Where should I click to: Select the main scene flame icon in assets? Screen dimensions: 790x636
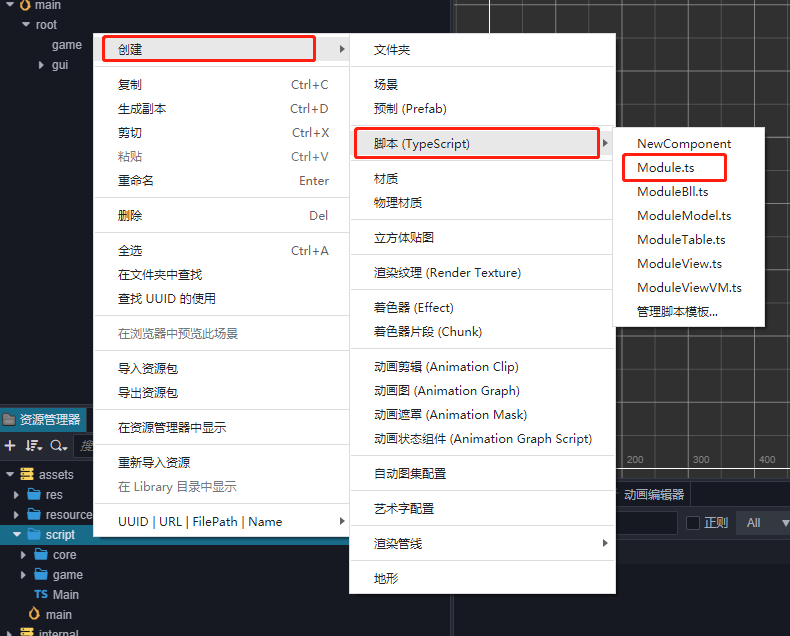coord(34,614)
